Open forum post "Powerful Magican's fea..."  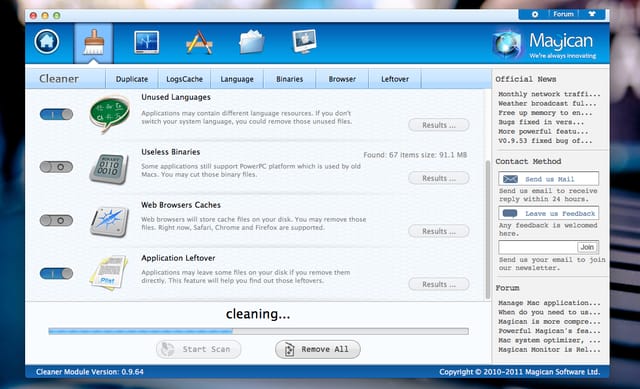[x=549, y=331]
